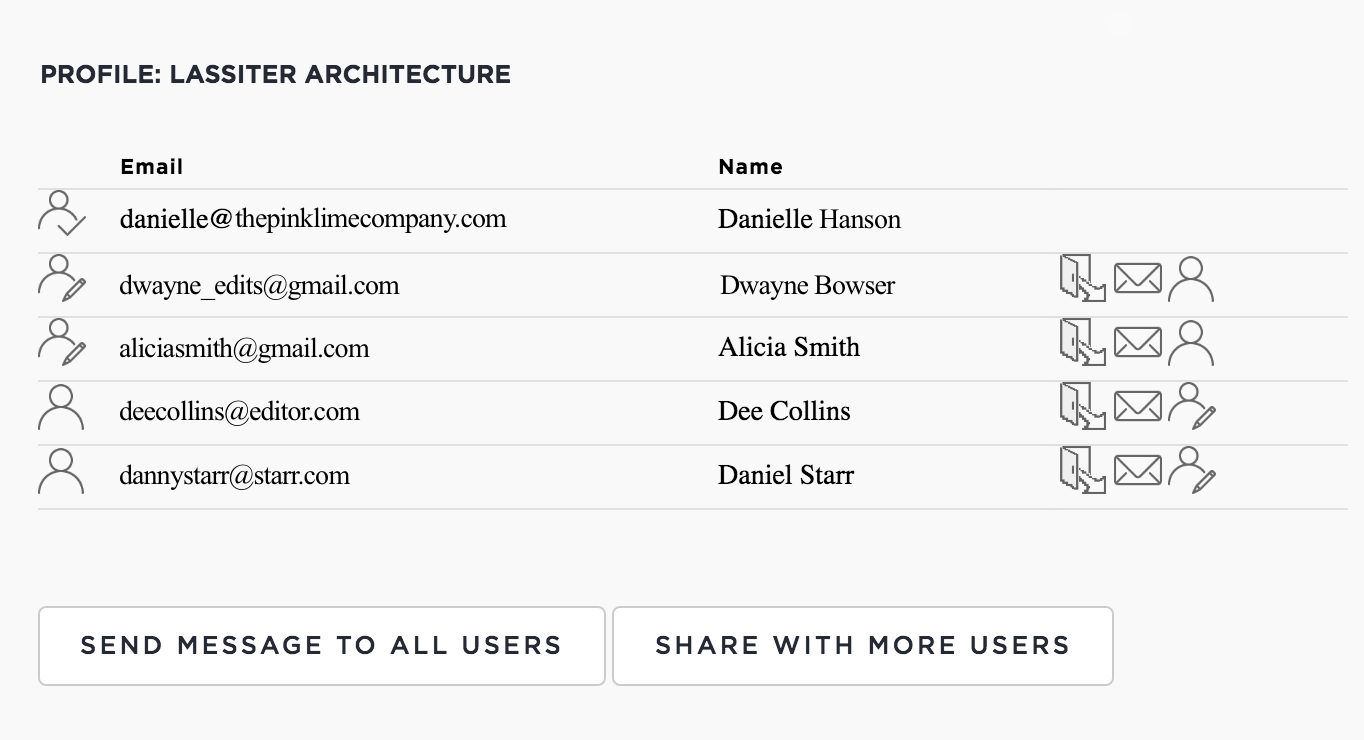This screenshot has height=740, width=1364.
Task: Click editor status icon left of aliciasmith@gmail.com
Action: 62,342
